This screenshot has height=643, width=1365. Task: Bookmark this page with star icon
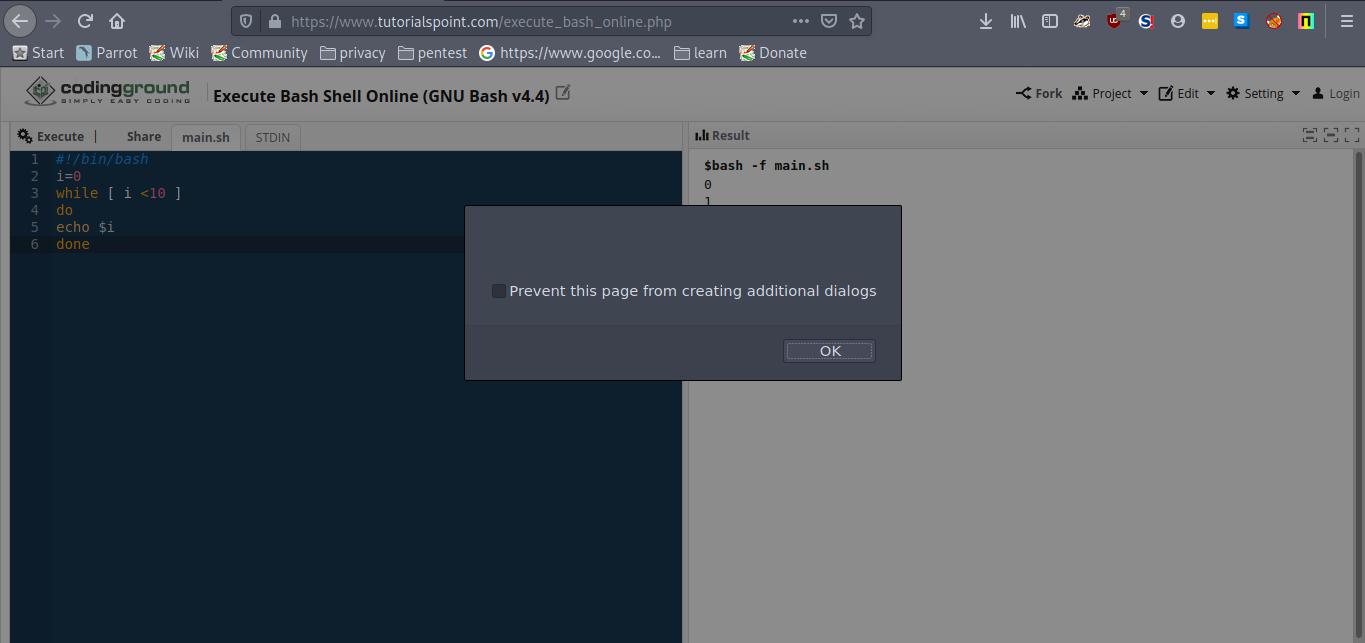[857, 21]
